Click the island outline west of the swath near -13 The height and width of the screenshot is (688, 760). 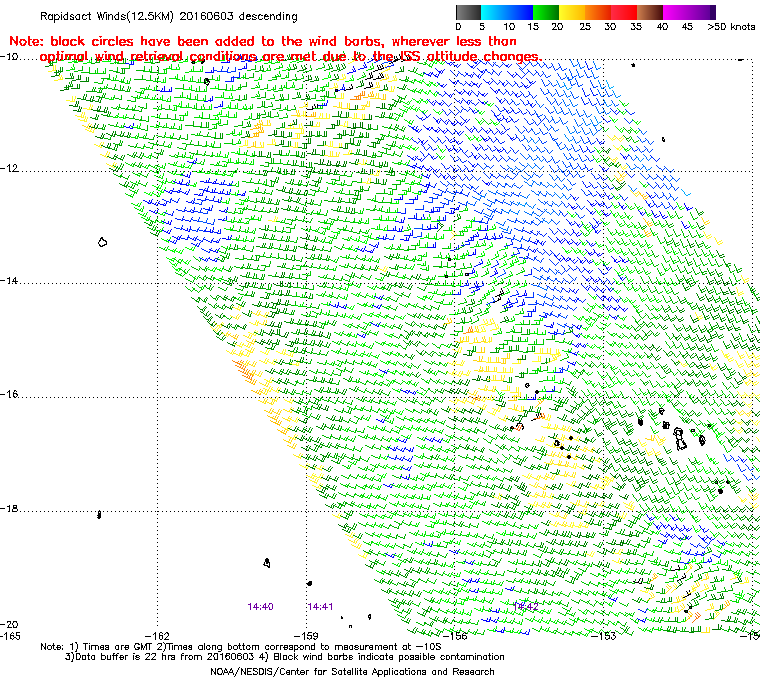tap(102, 242)
